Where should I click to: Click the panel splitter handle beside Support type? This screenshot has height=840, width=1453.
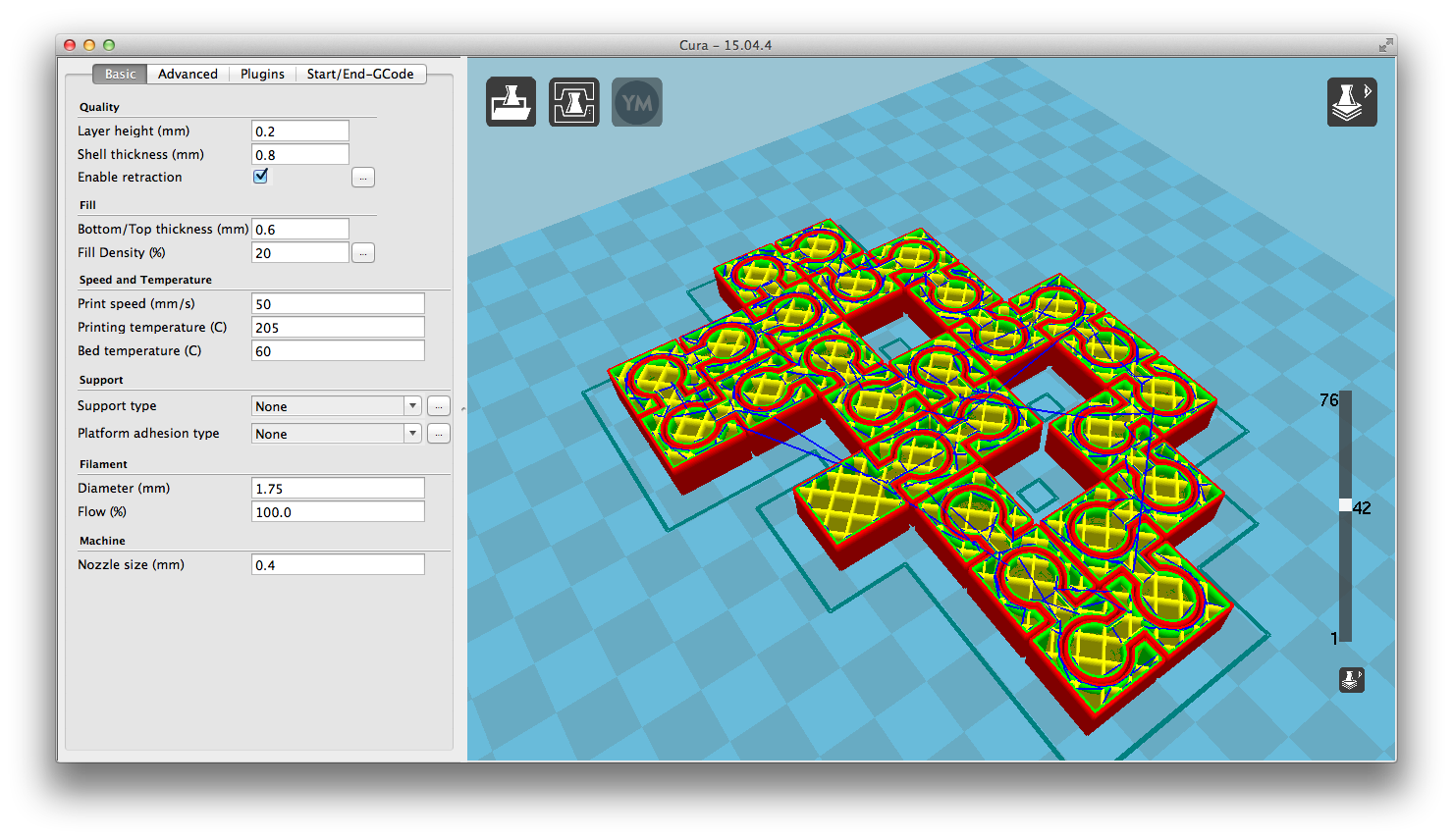(x=463, y=408)
